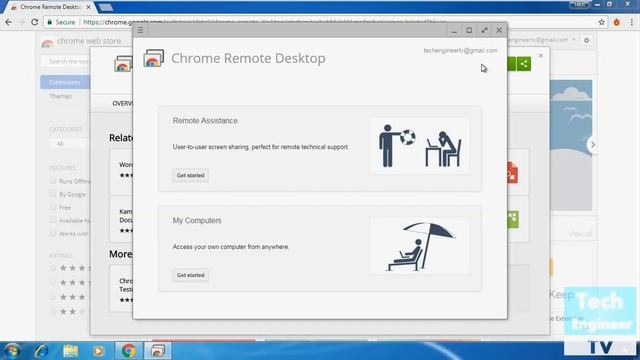Close the extension details overlay
Screen dimensions: 640x360
click(x=541, y=56)
